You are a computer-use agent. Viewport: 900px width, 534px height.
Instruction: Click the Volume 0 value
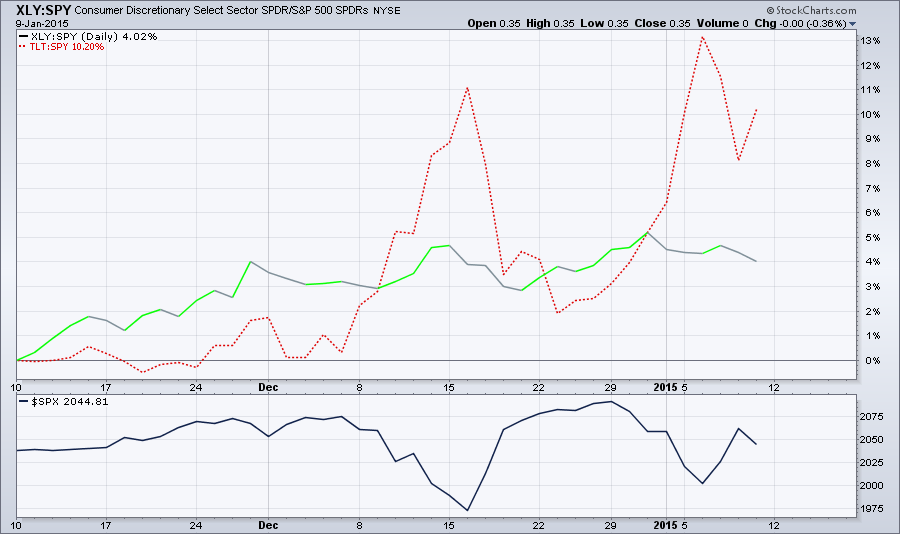coord(723,24)
